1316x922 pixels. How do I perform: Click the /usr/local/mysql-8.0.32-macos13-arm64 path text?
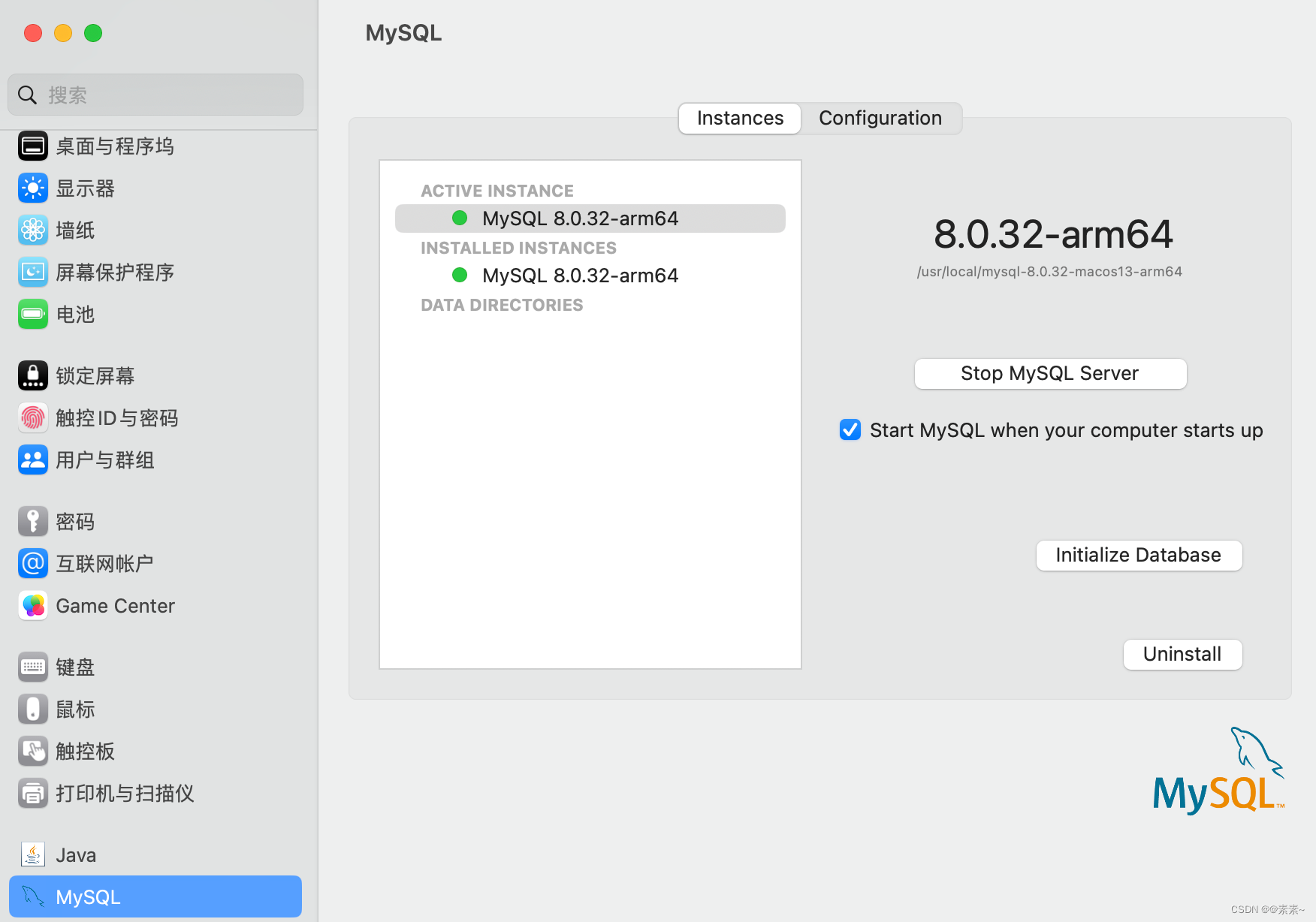point(1049,272)
